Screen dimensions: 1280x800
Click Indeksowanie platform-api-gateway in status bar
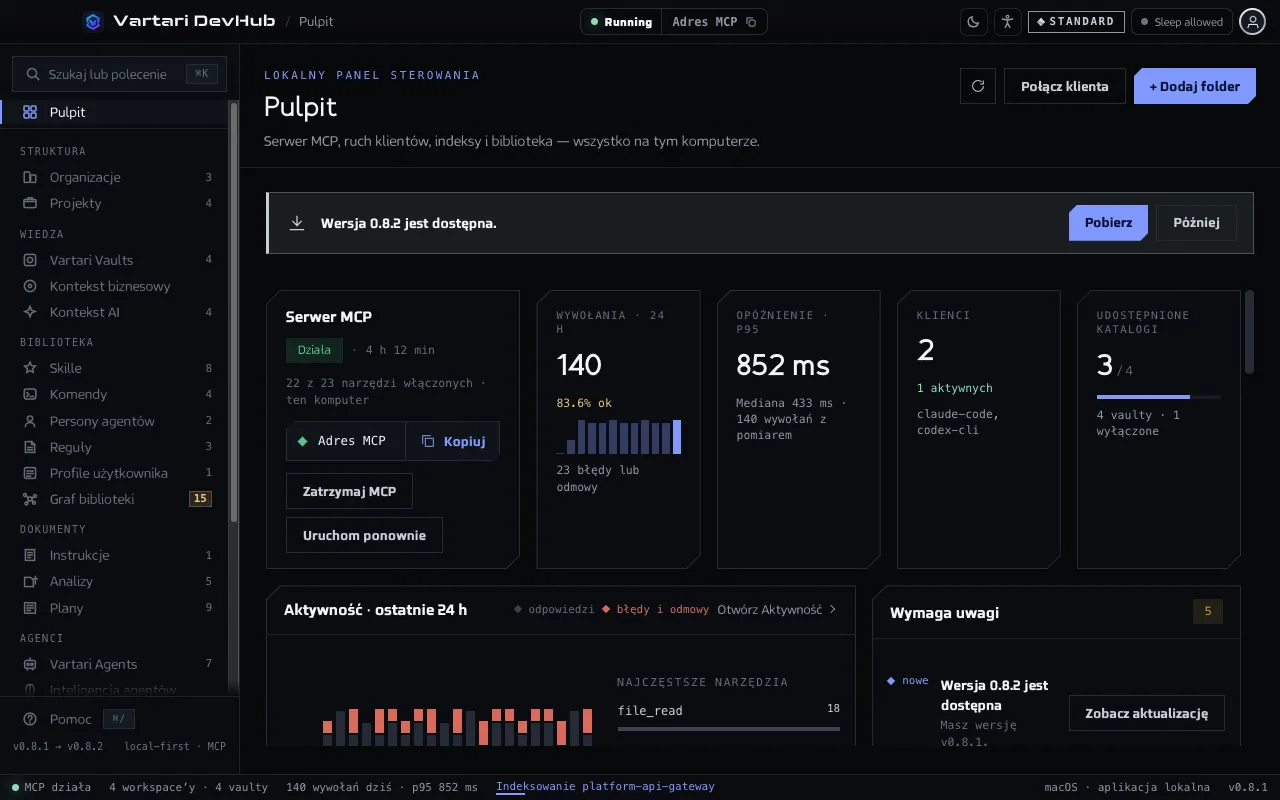[x=605, y=787]
